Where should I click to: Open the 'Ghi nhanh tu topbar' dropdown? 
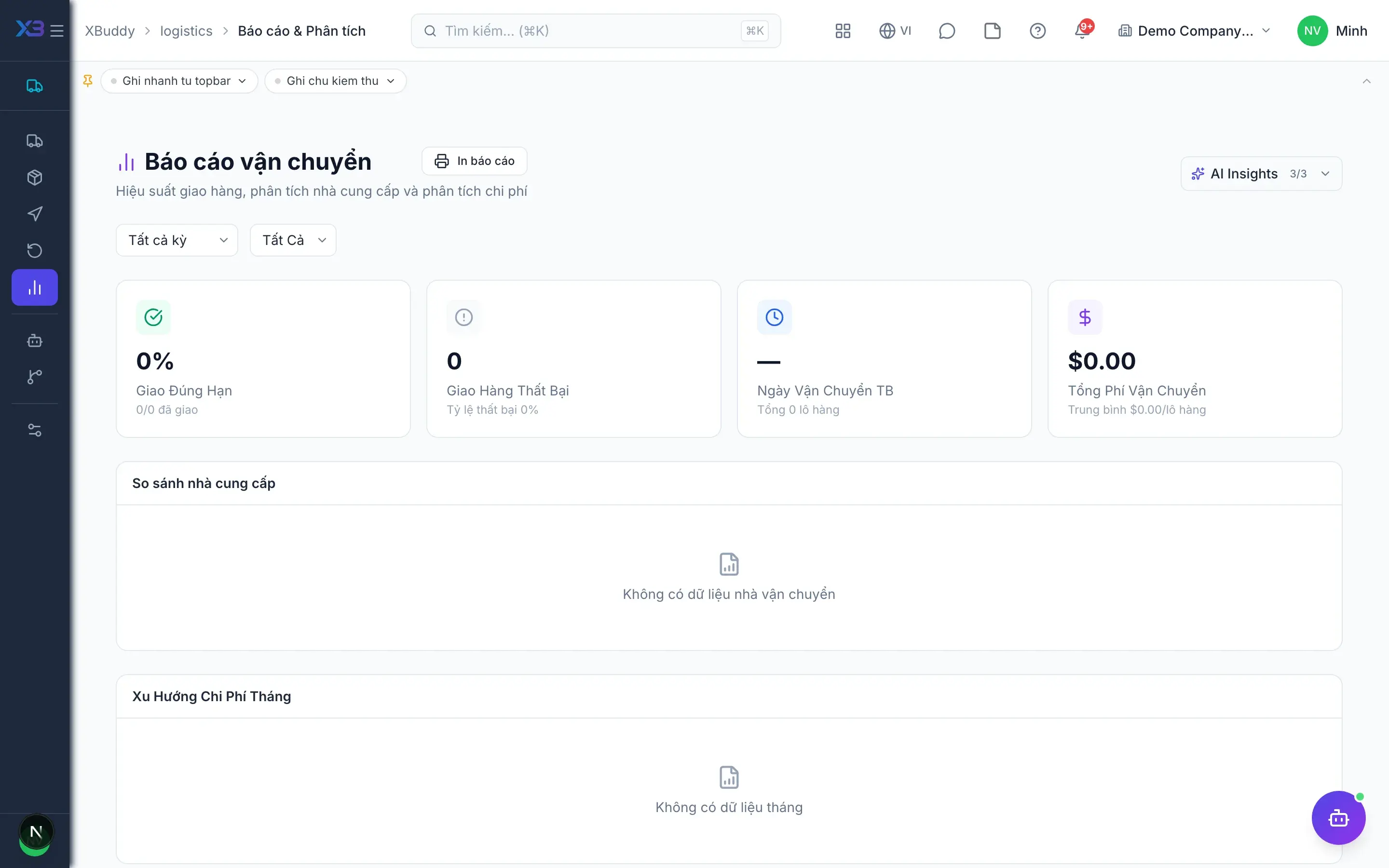[179, 81]
